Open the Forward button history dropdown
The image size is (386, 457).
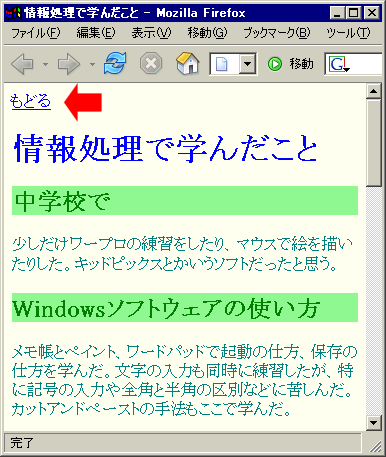click(x=92, y=64)
